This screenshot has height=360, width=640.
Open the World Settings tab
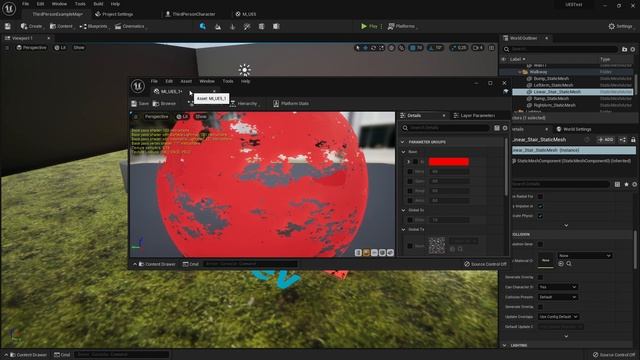pos(573,129)
